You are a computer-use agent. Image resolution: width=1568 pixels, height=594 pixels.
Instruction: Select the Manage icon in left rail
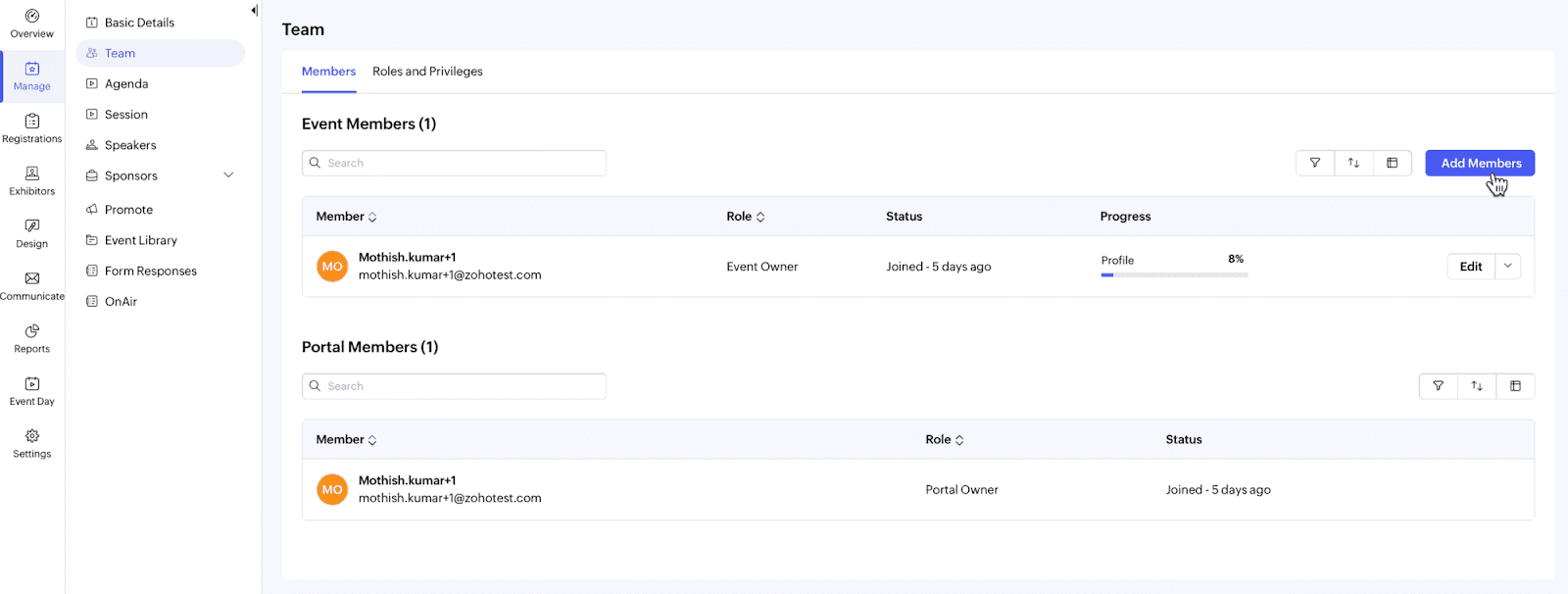pyautogui.click(x=32, y=69)
